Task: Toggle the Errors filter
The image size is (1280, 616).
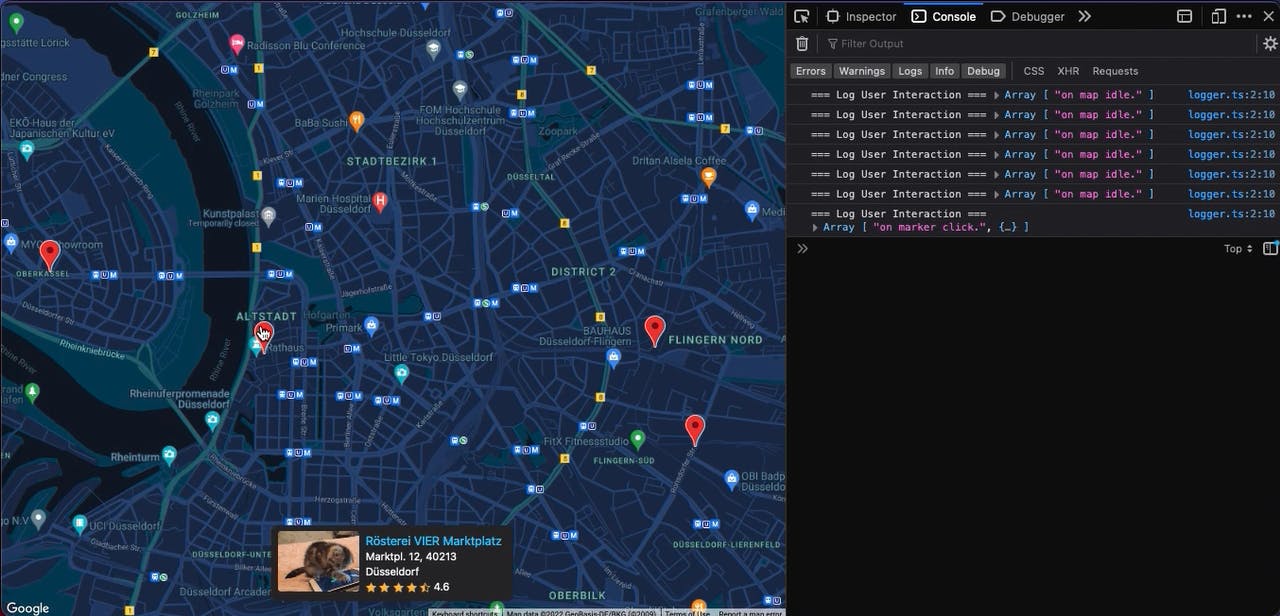Action: tap(810, 71)
